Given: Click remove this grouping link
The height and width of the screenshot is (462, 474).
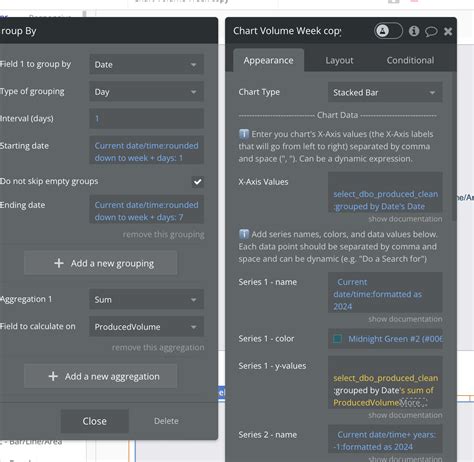Looking at the screenshot, I should 163,235.
